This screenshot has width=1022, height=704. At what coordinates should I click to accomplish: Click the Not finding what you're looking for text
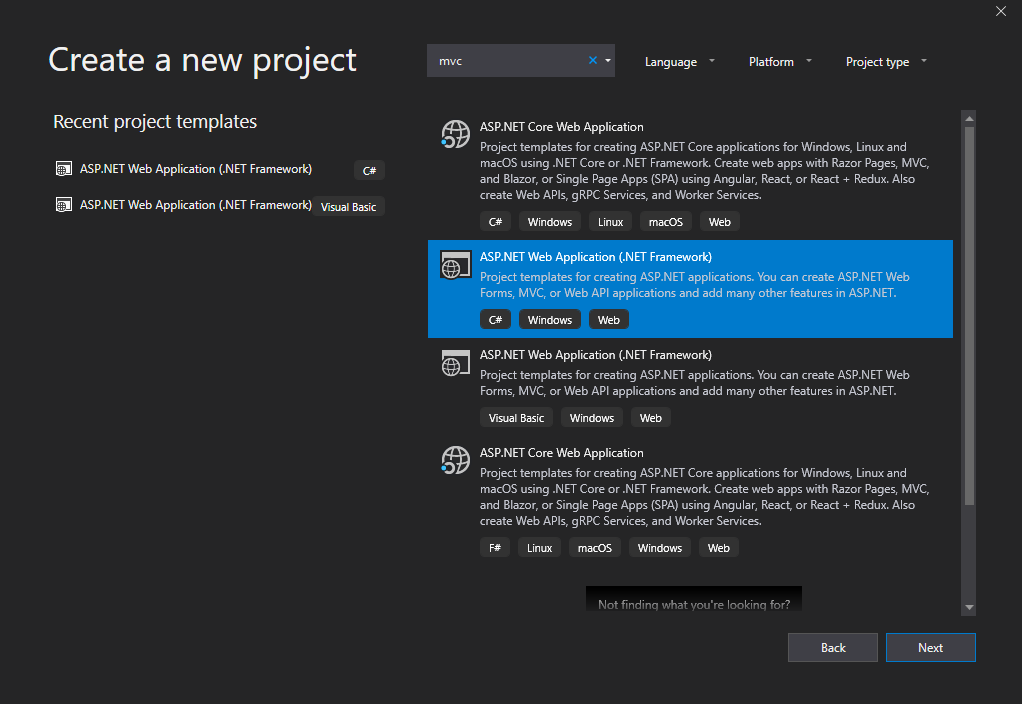pyautogui.click(x=694, y=604)
